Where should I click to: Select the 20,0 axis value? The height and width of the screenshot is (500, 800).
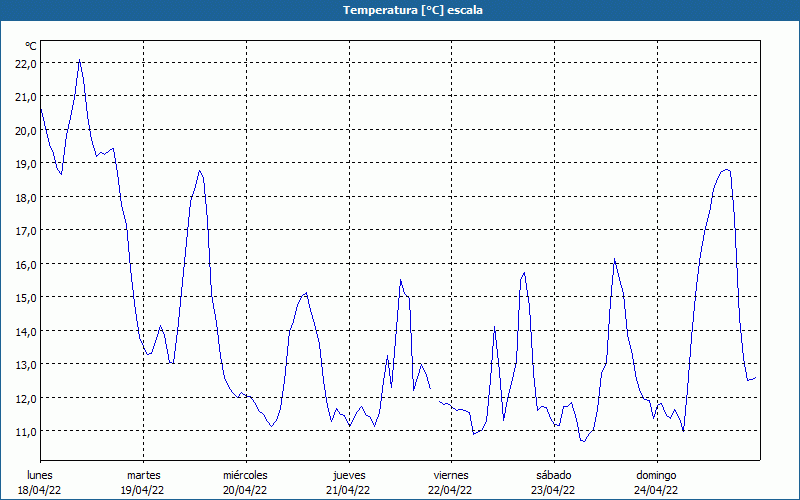click(x=26, y=131)
